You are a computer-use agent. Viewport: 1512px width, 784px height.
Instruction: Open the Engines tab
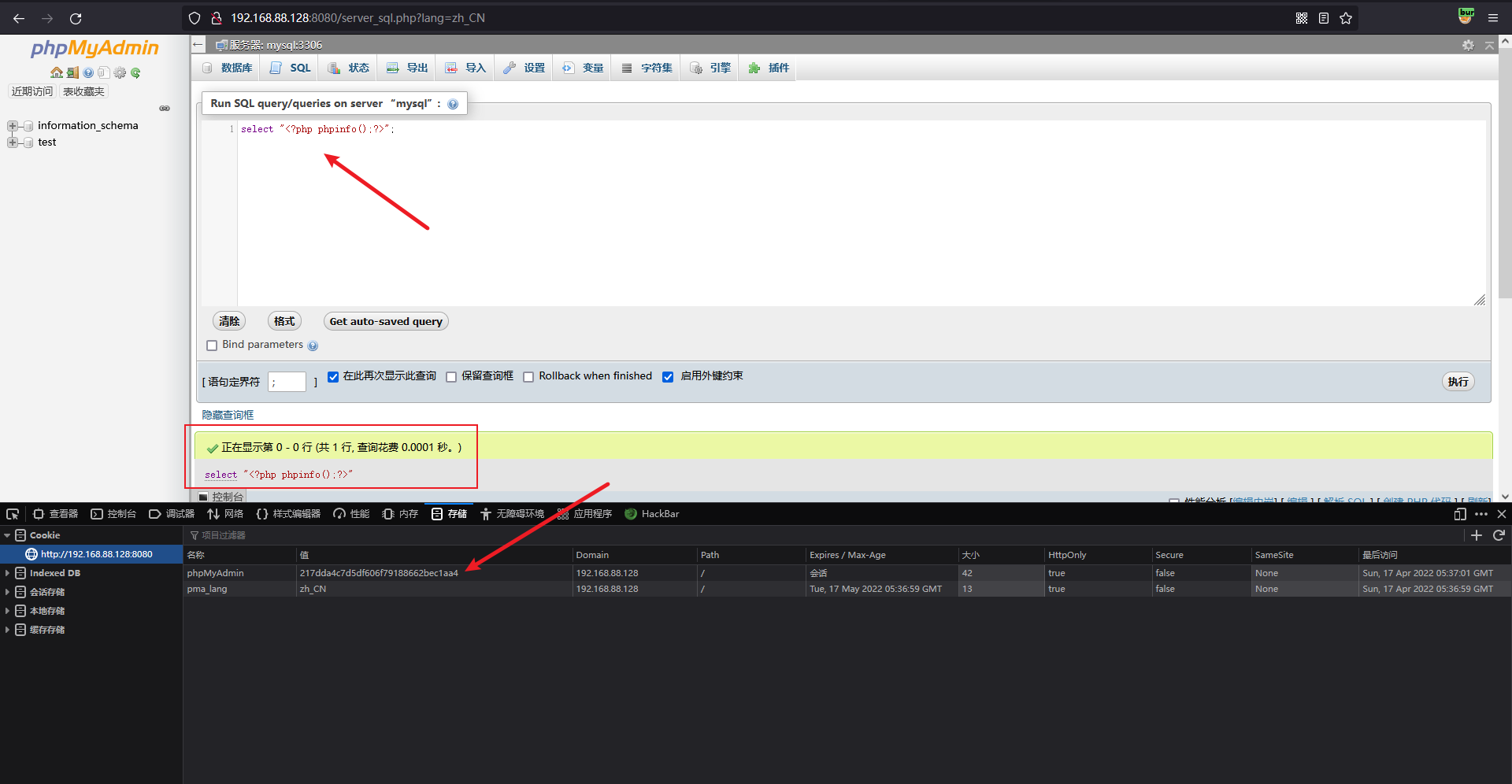710,68
